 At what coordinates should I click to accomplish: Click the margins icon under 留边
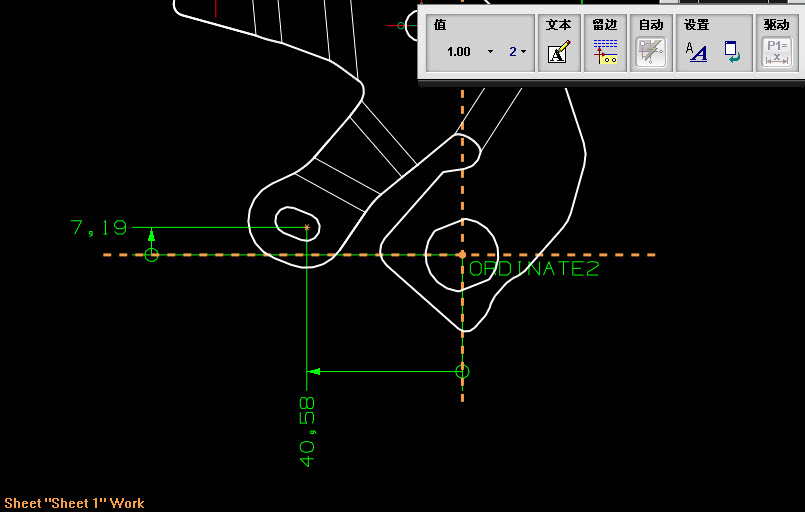tap(605, 52)
